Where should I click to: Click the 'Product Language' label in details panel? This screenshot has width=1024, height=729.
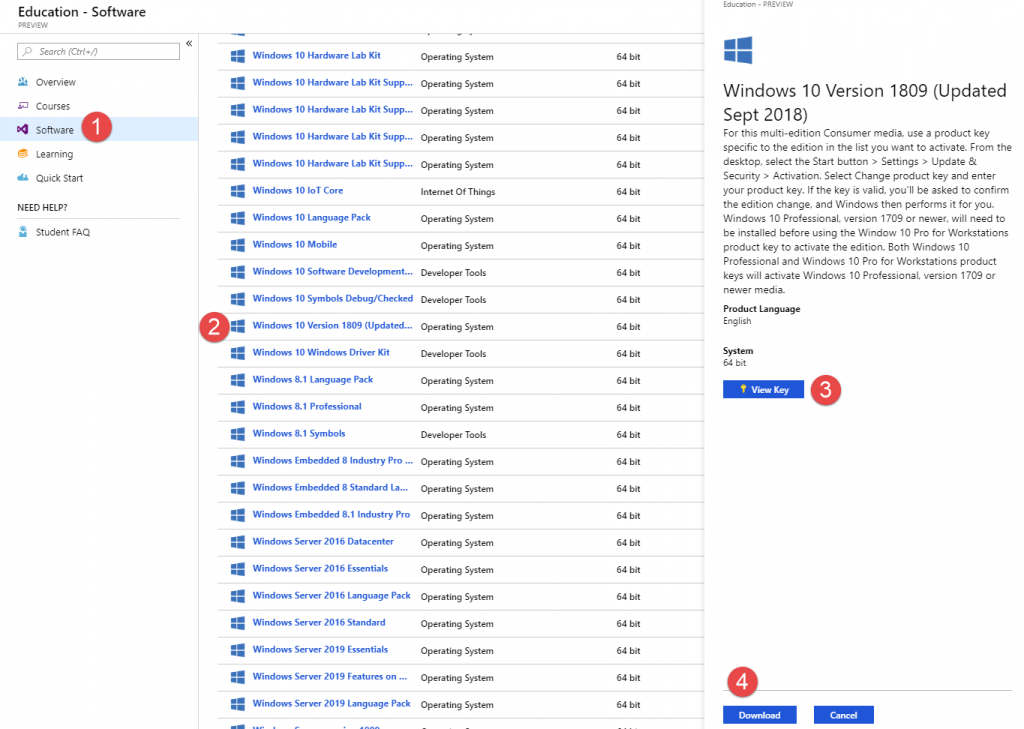[x=761, y=309]
